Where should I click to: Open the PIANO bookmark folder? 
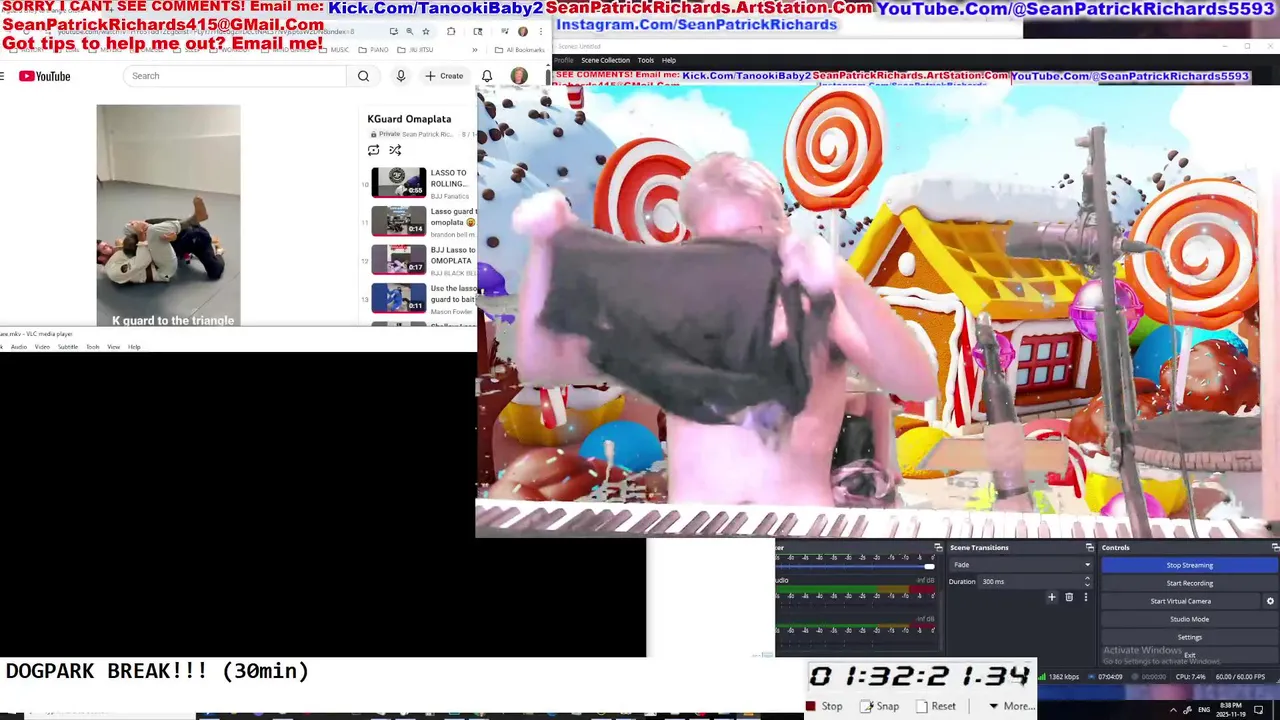click(375, 49)
